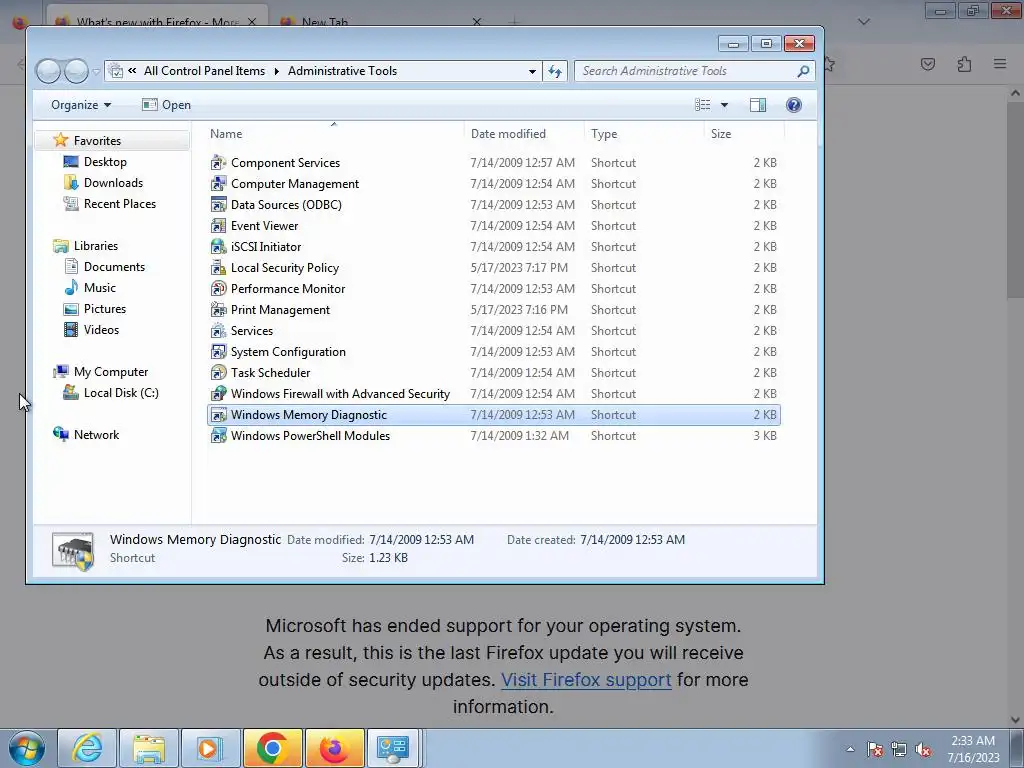
Task: Select the Data Sources (ODBC) icon
Action: pyautogui.click(x=219, y=204)
